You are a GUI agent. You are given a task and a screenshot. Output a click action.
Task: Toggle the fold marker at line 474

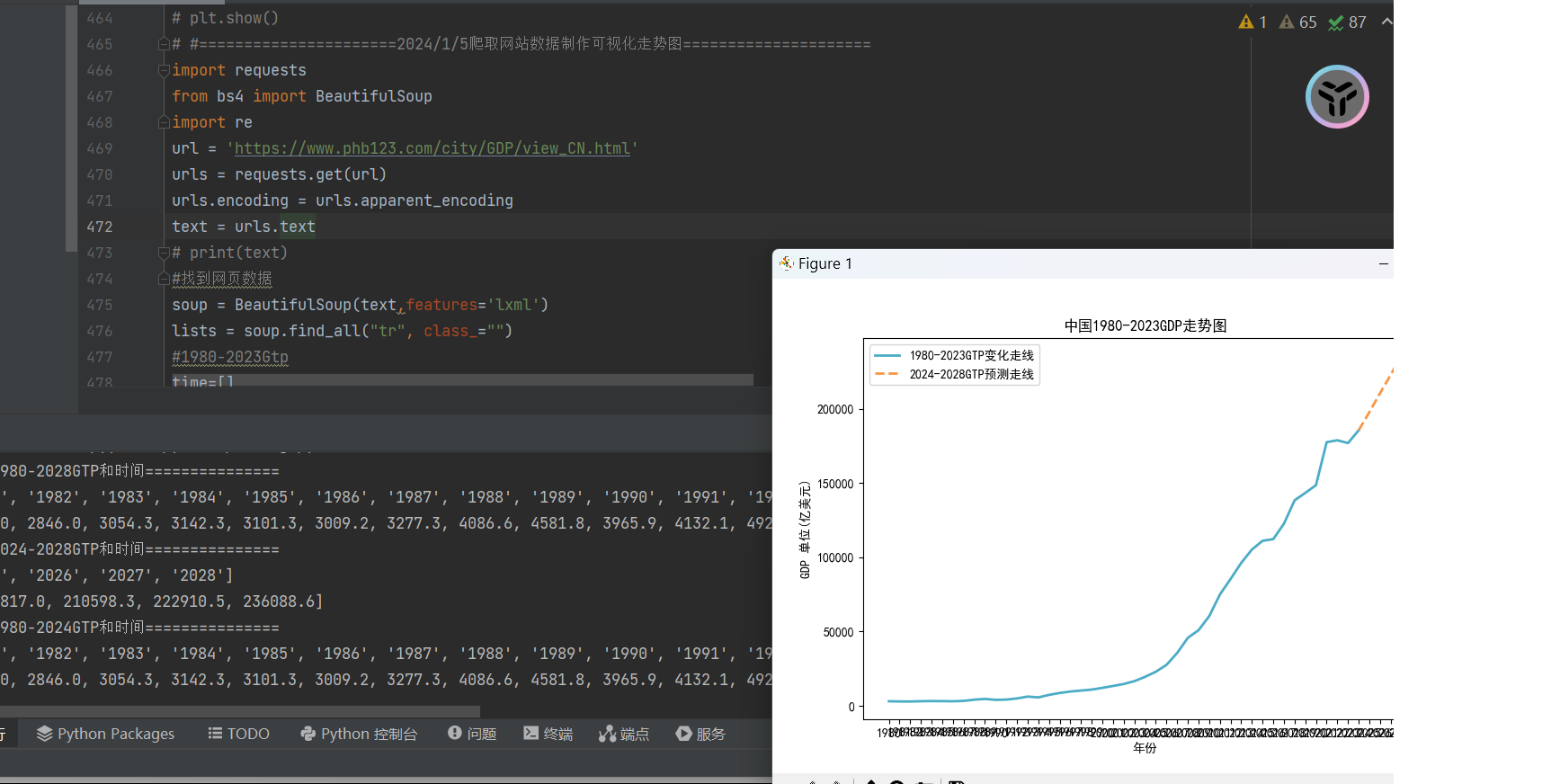pos(164,279)
